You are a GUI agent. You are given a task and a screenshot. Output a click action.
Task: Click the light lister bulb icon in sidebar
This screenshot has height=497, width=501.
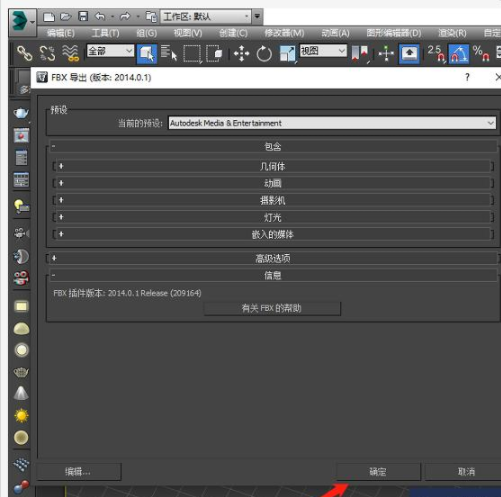(x=21, y=206)
